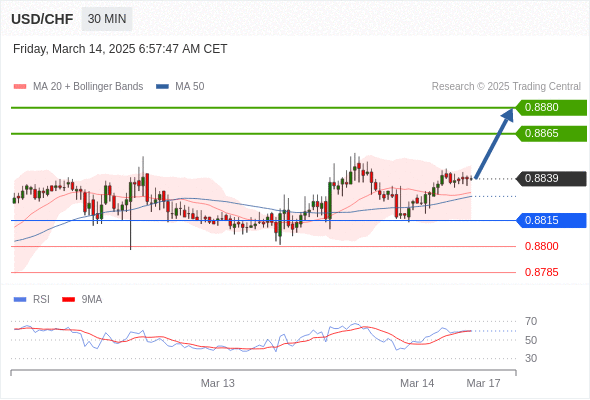Click the RSI 30 level label
Image resolution: width=590 pixels, height=400 pixels.
(531, 358)
